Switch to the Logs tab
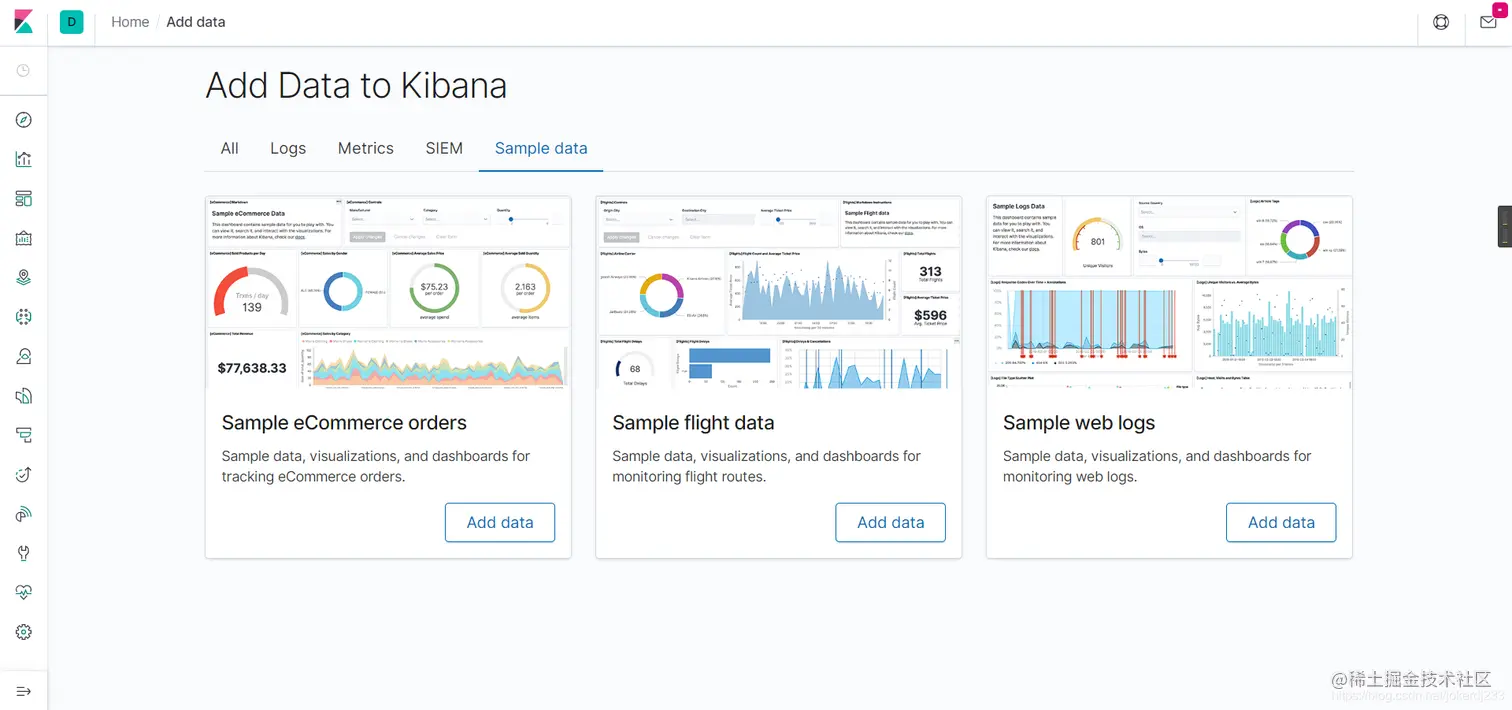Image resolution: width=1512 pixels, height=710 pixels. [288, 148]
